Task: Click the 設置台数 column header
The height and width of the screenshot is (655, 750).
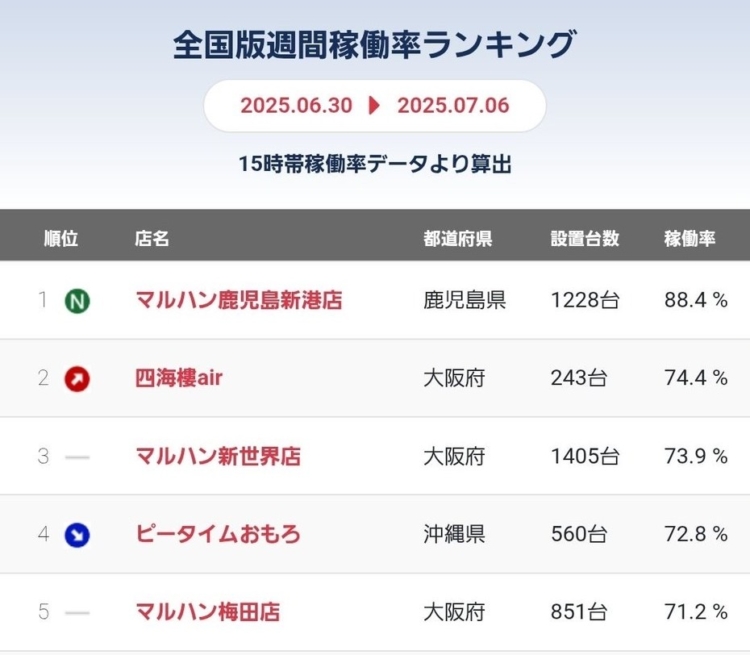Action: [585, 238]
